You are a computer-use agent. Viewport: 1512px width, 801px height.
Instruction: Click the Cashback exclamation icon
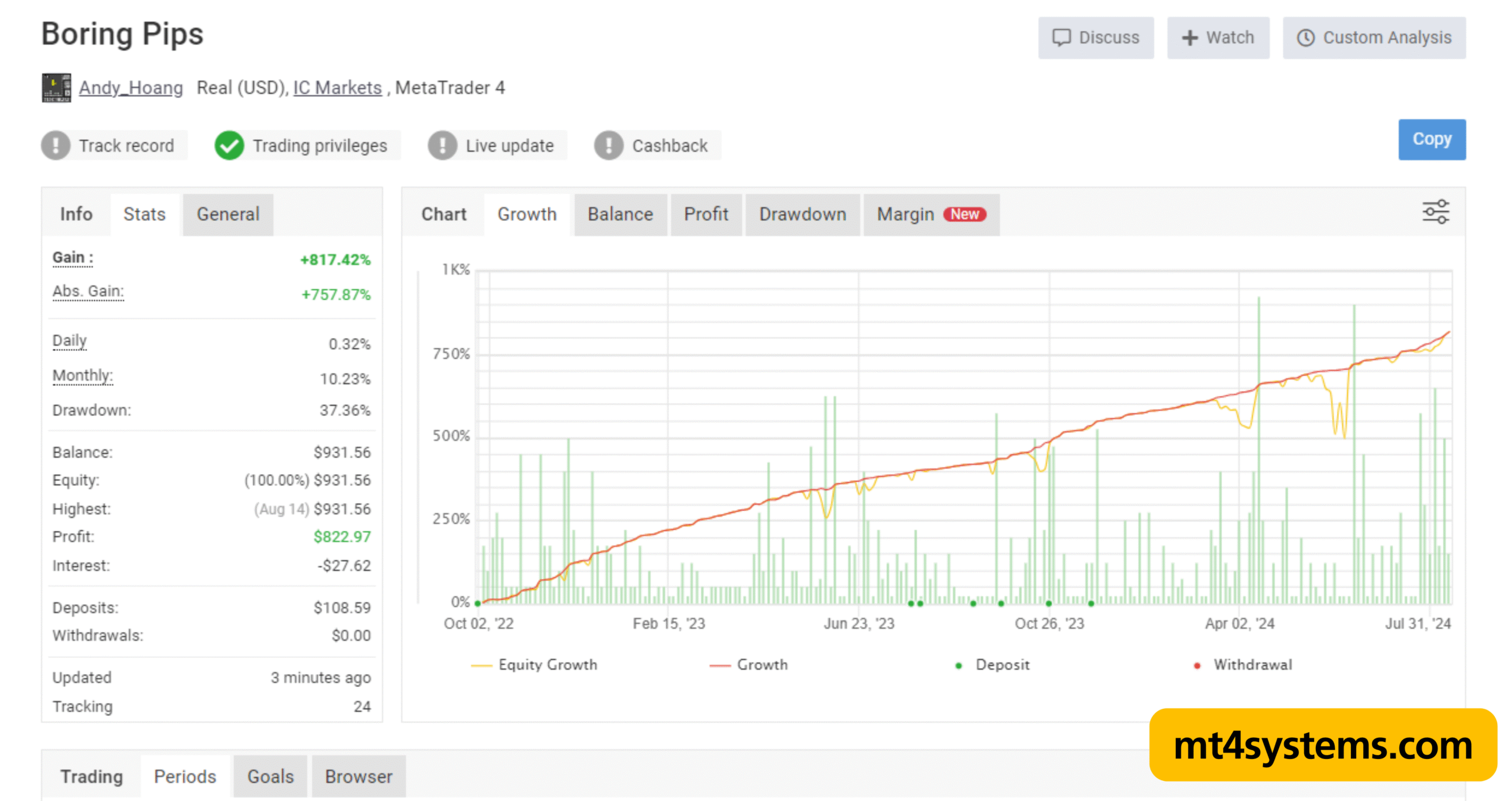point(609,145)
